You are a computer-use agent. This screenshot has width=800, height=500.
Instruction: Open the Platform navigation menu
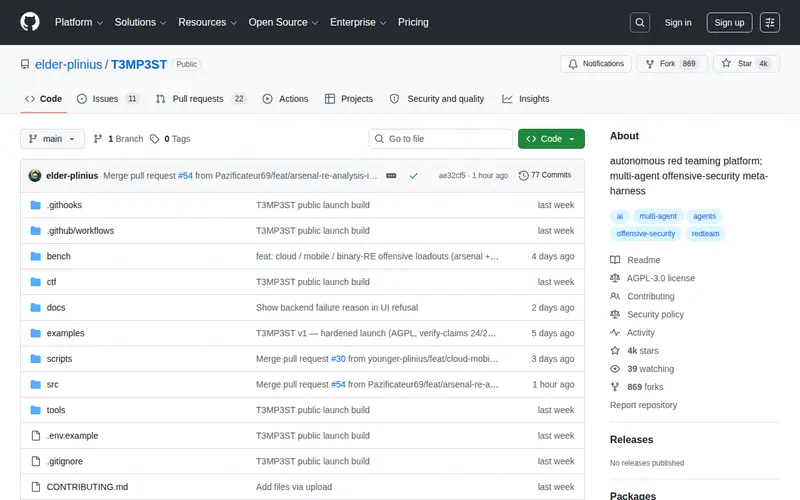coord(79,22)
